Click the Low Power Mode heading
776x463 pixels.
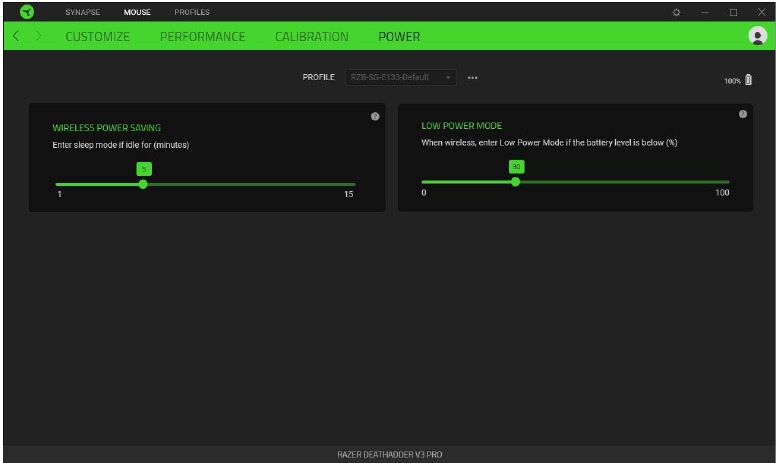tap(461, 126)
